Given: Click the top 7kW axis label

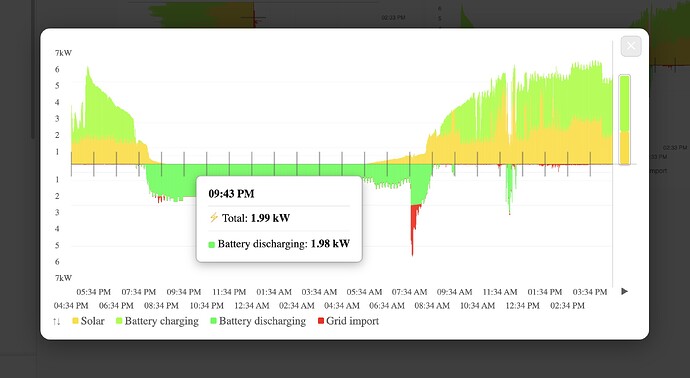Looking at the screenshot, I should click(63, 53).
